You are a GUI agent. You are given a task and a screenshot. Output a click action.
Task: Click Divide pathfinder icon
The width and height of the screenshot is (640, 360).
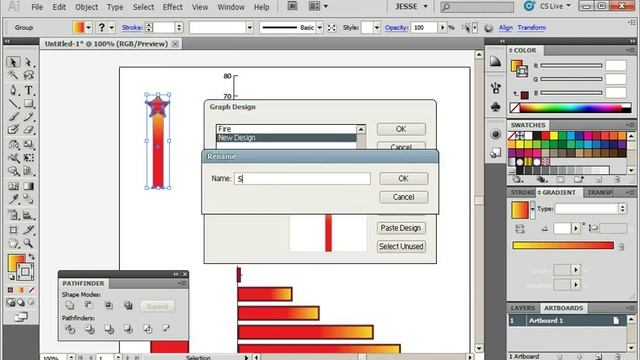click(x=70, y=329)
